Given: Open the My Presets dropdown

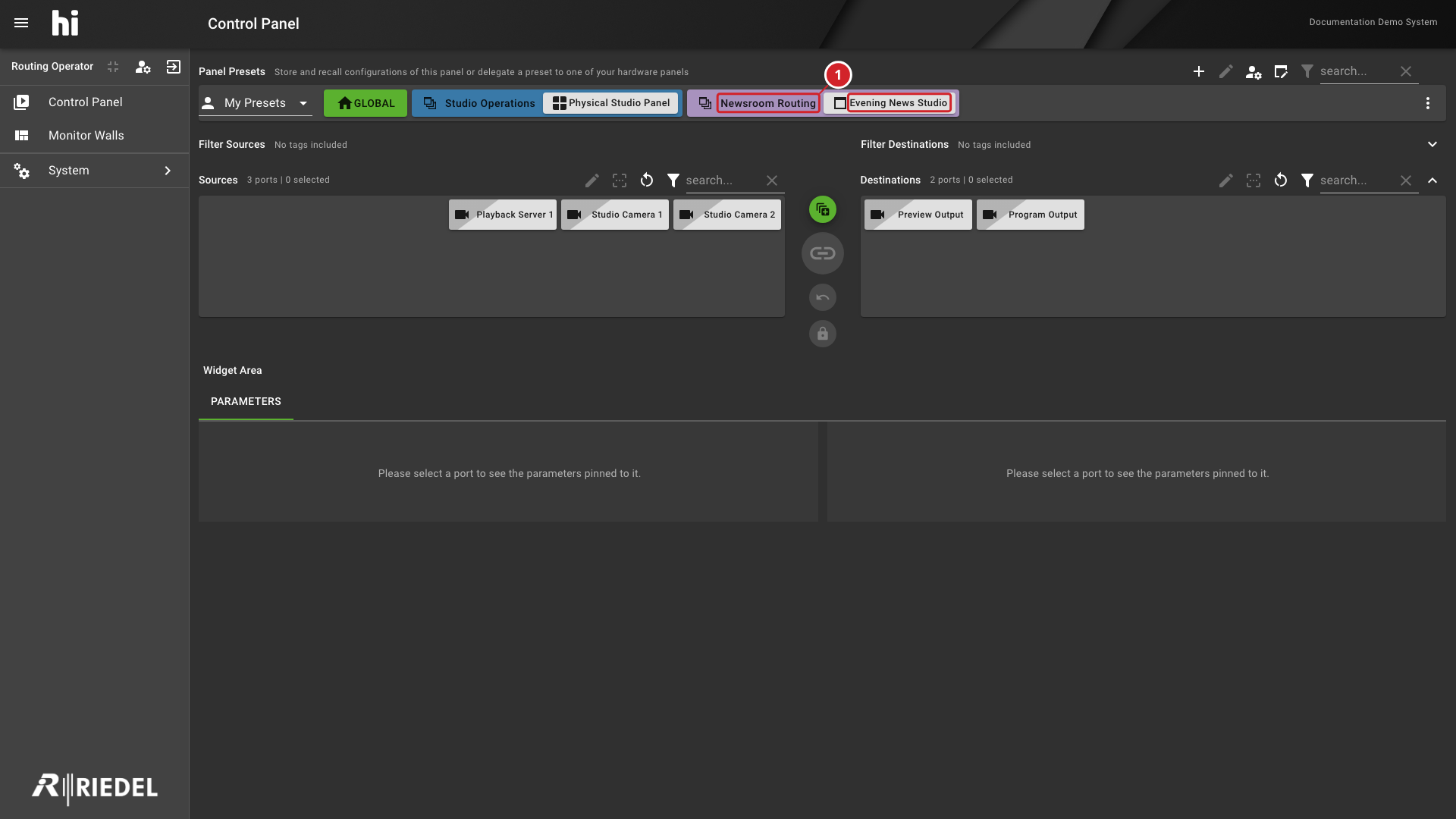Looking at the screenshot, I should tap(256, 103).
